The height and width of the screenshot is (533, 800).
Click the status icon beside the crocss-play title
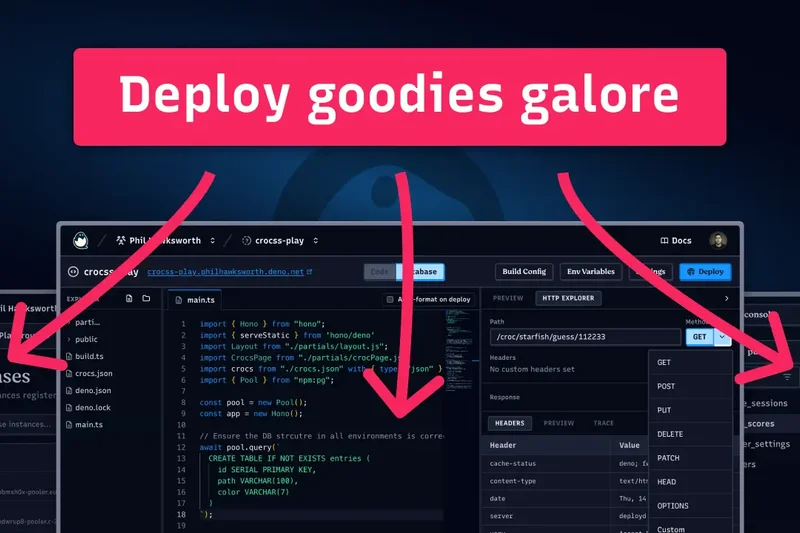click(73, 272)
